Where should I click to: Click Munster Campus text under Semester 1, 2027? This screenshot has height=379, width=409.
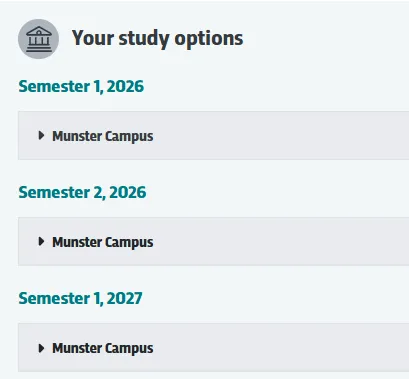pyautogui.click(x=103, y=348)
